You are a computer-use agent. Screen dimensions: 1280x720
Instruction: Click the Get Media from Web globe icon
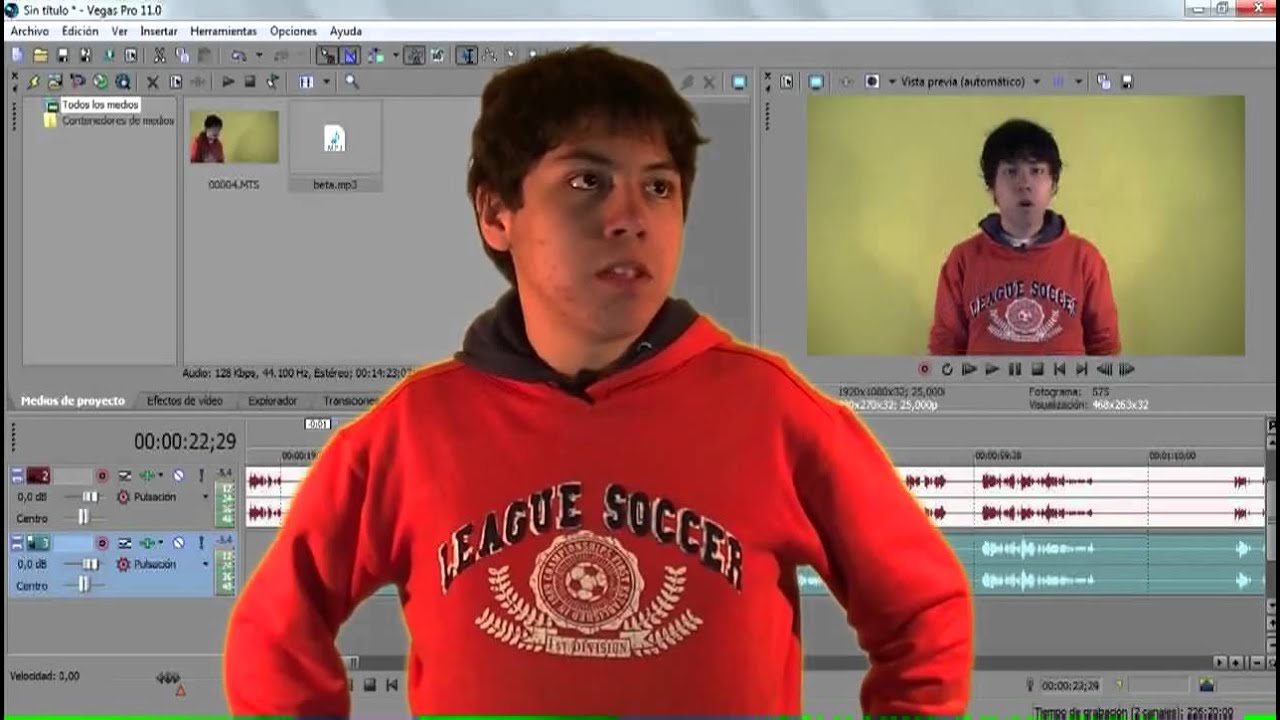coord(100,82)
